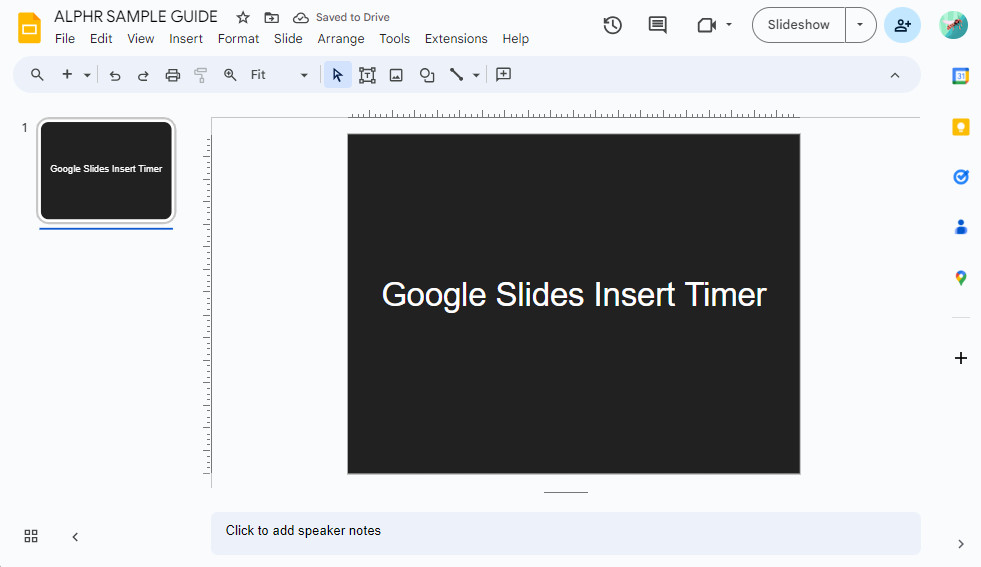Choose the Select arrow cursor tool

pyautogui.click(x=337, y=75)
